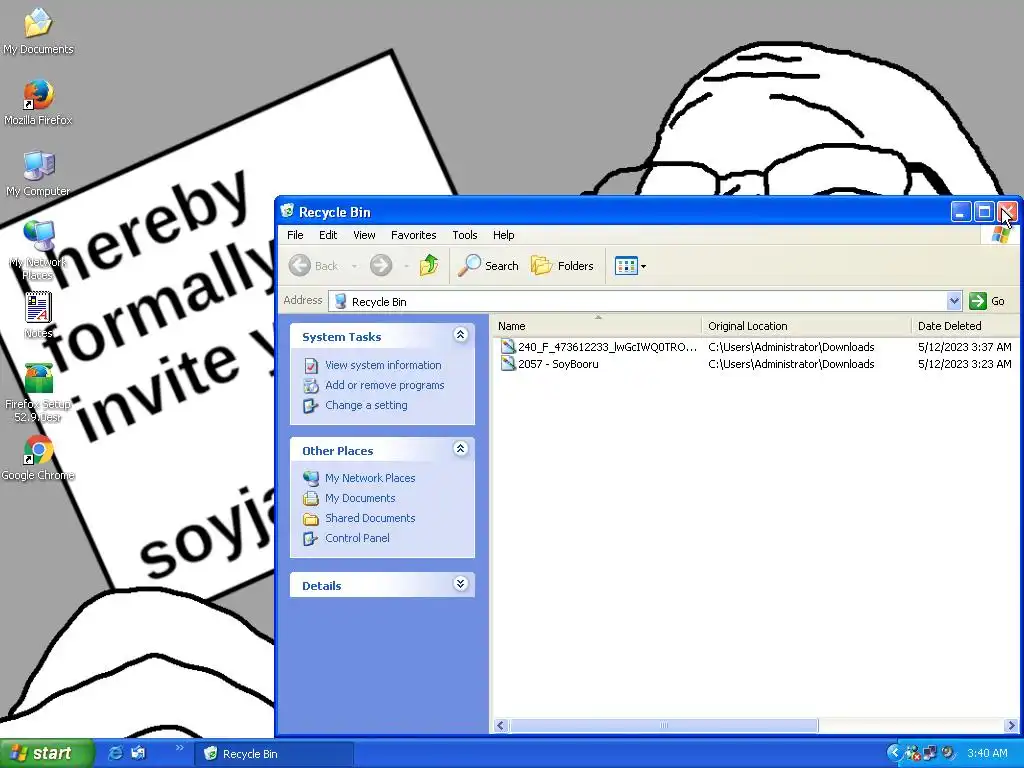Select My Computer desktop icon
The height and width of the screenshot is (768, 1024).
pyautogui.click(x=38, y=174)
